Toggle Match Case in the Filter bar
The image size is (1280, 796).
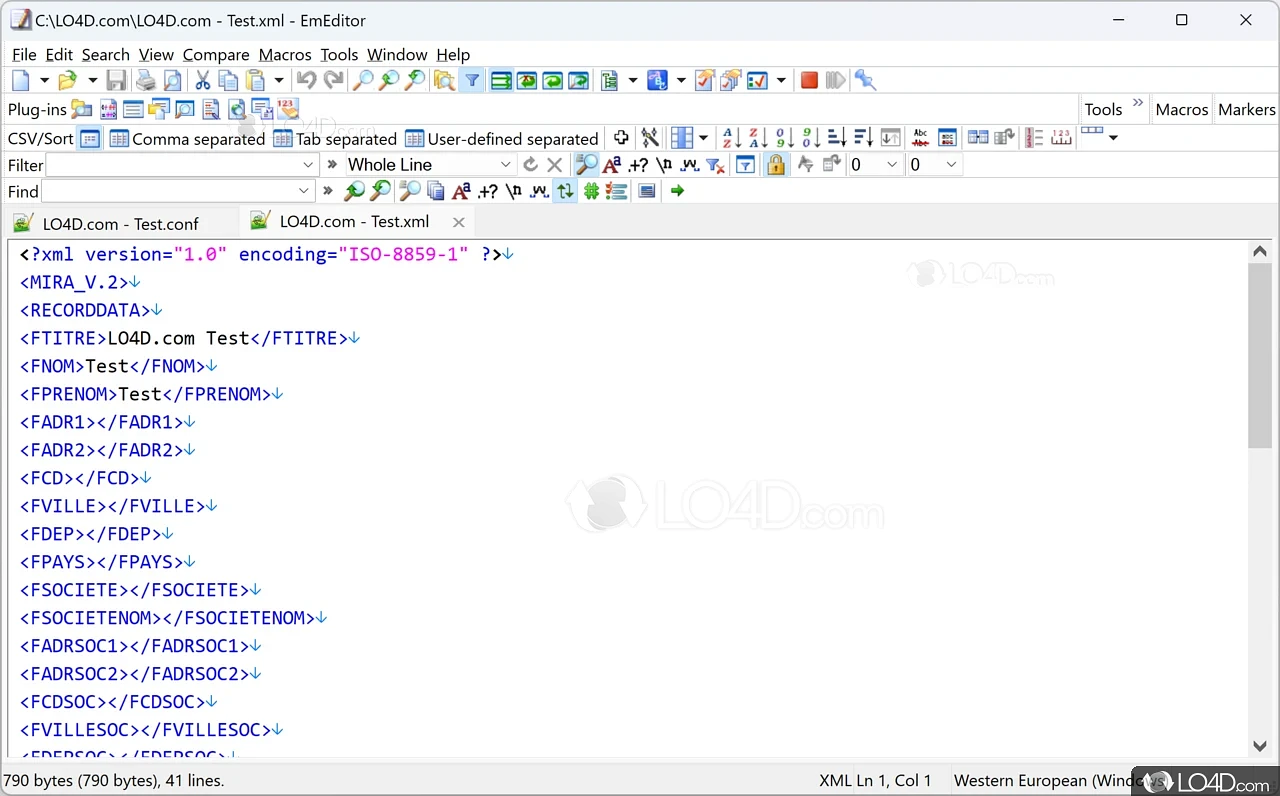(612, 165)
